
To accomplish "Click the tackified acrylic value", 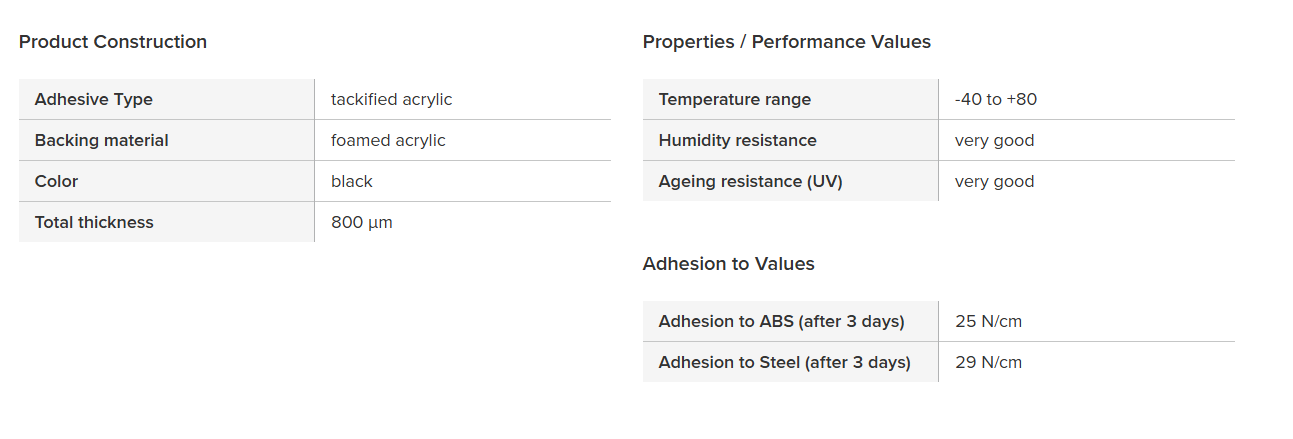I will 391,99.
